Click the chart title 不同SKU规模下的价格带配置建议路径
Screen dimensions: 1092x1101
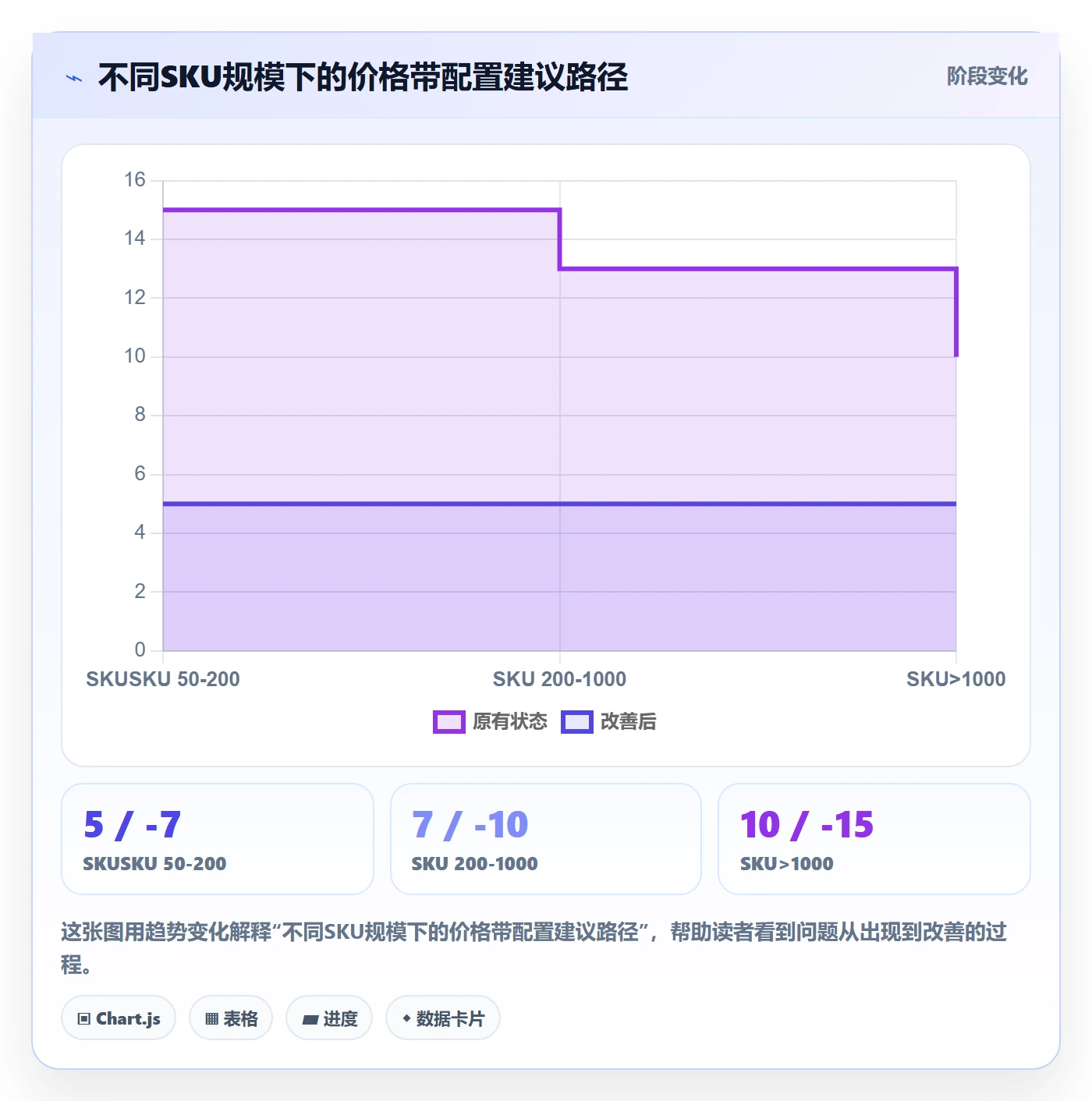click(363, 77)
